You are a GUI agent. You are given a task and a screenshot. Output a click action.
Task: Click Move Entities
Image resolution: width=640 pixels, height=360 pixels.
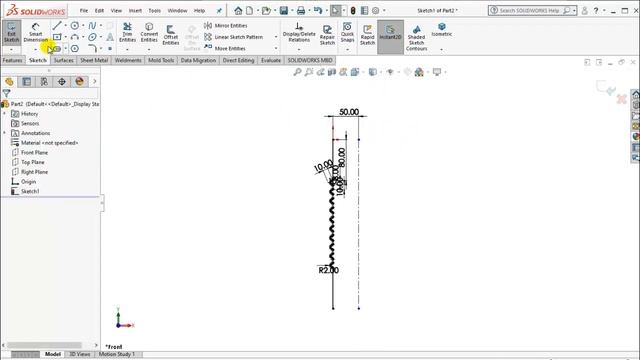tap(225, 49)
